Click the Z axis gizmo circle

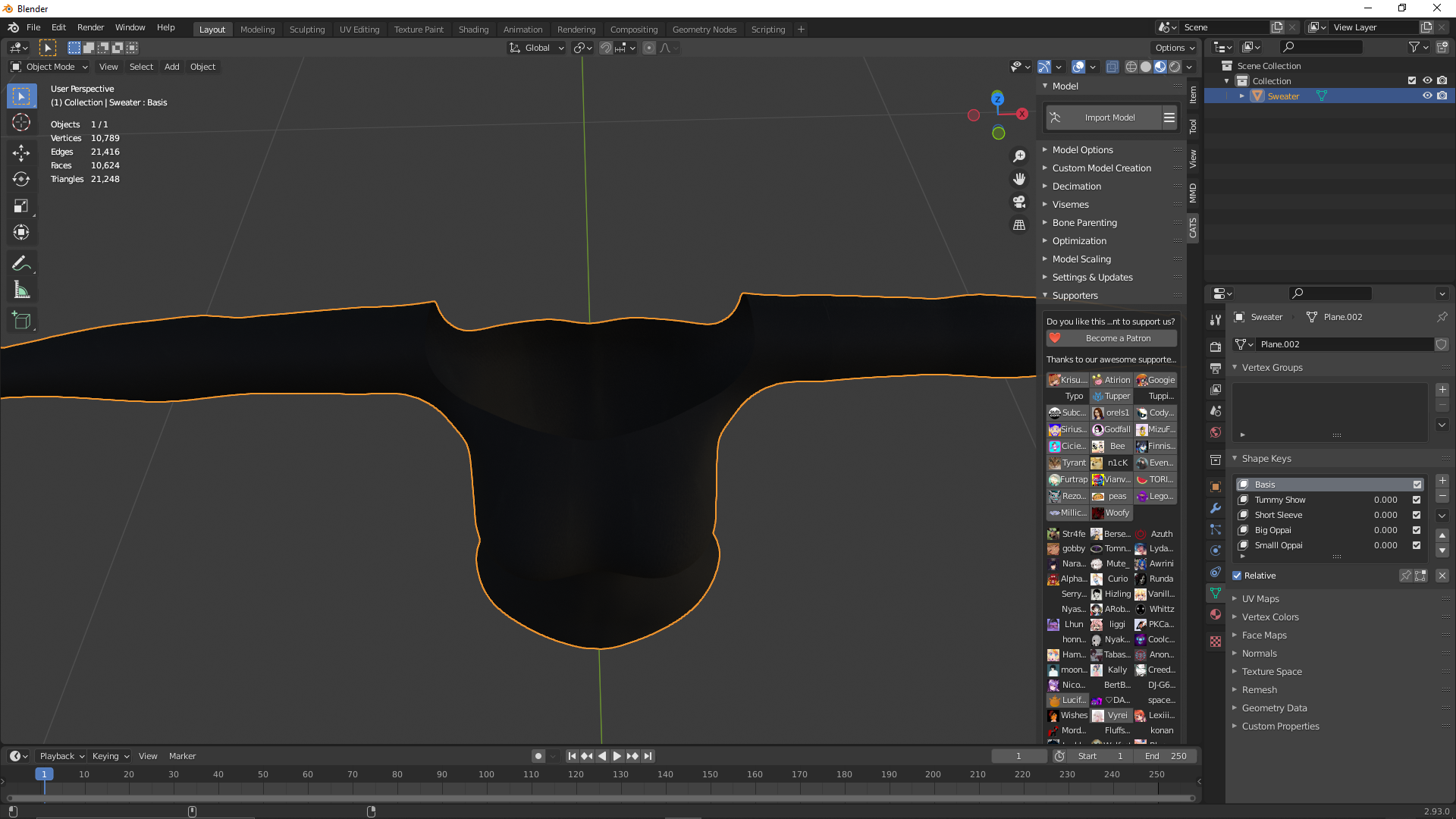[997, 99]
